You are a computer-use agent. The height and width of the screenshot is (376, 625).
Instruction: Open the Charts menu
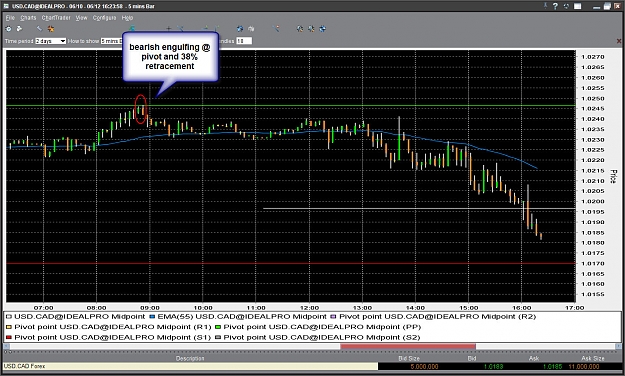28,18
